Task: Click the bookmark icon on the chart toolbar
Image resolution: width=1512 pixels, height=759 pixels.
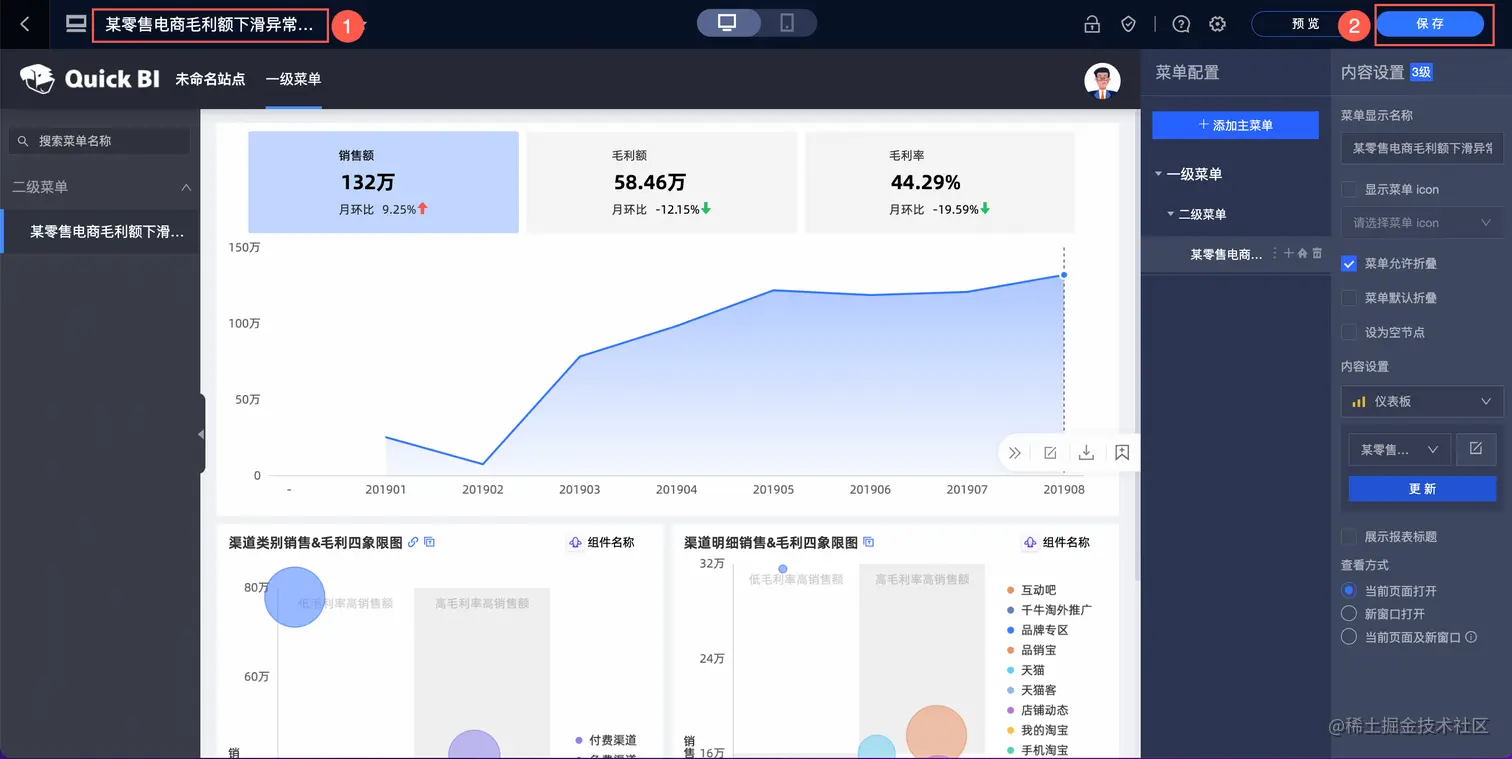Action: click(x=1122, y=453)
